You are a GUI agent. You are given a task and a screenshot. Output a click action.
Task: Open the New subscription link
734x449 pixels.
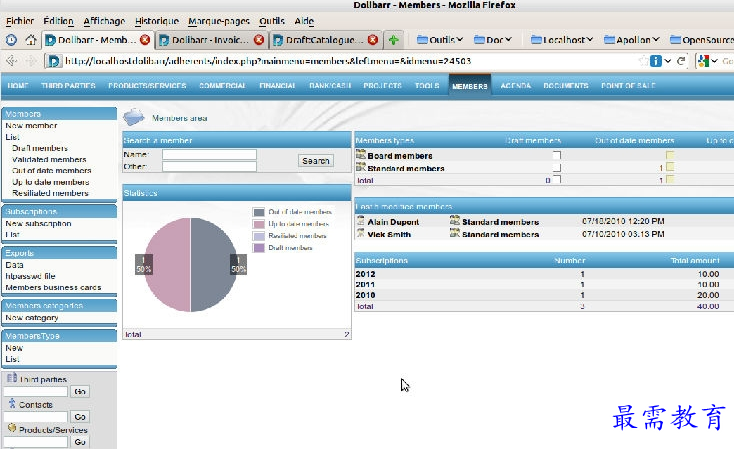pos(38,223)
